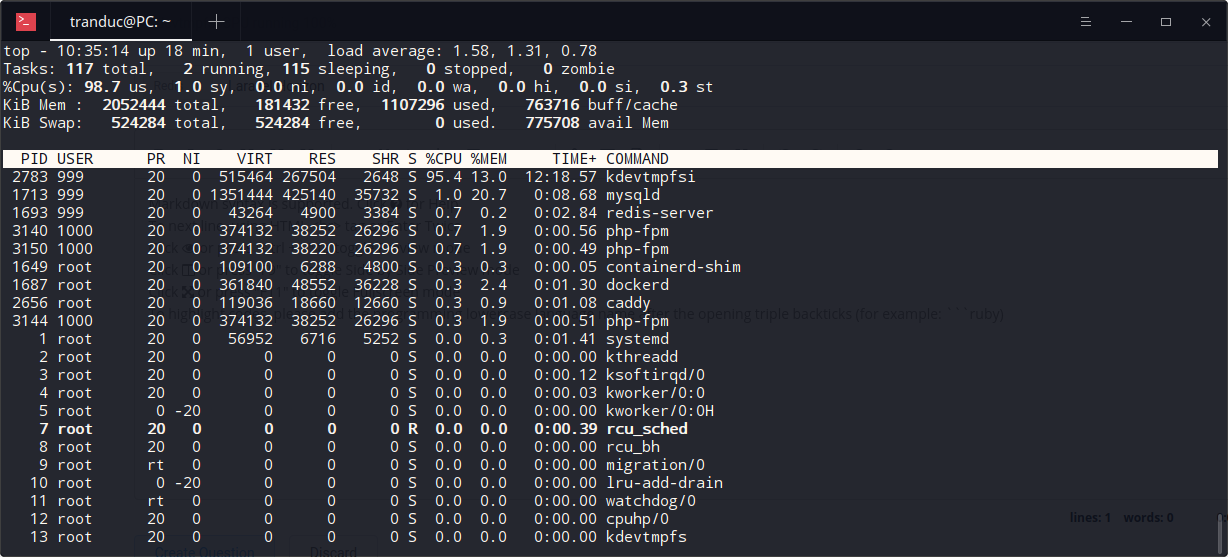The image size is (1228, 557).
Task: Maximize the terminal window
Action: (x=1166, y=22)
